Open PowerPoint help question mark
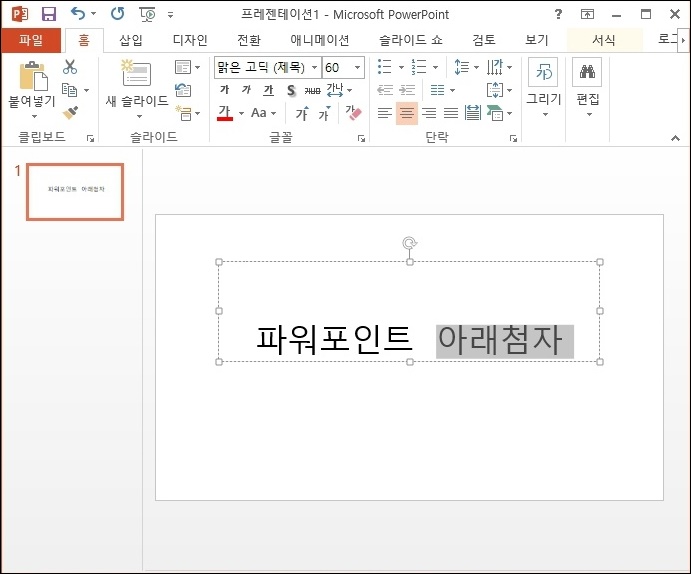Viewport: 691px width, 574px height. point(558,14)
